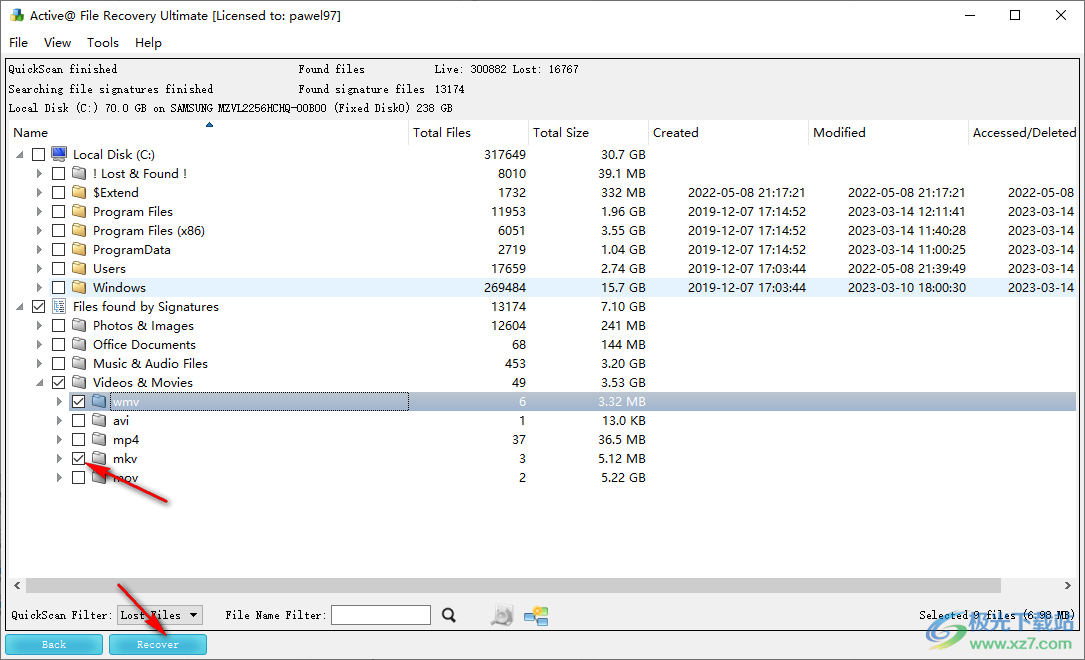Click the Windows folder icon

click(x=80, y=287)
